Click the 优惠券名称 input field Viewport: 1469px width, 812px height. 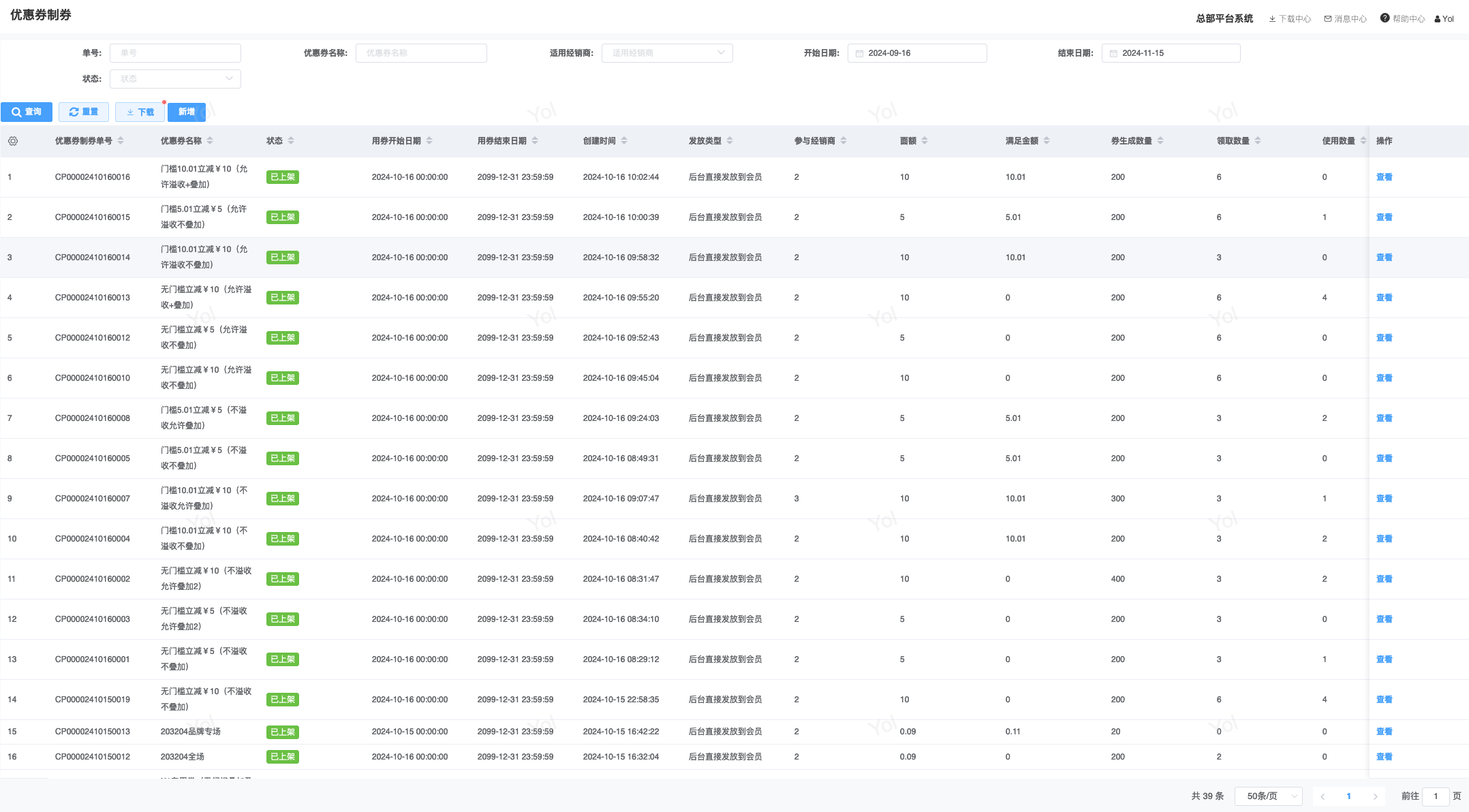[x=421, y=53]
